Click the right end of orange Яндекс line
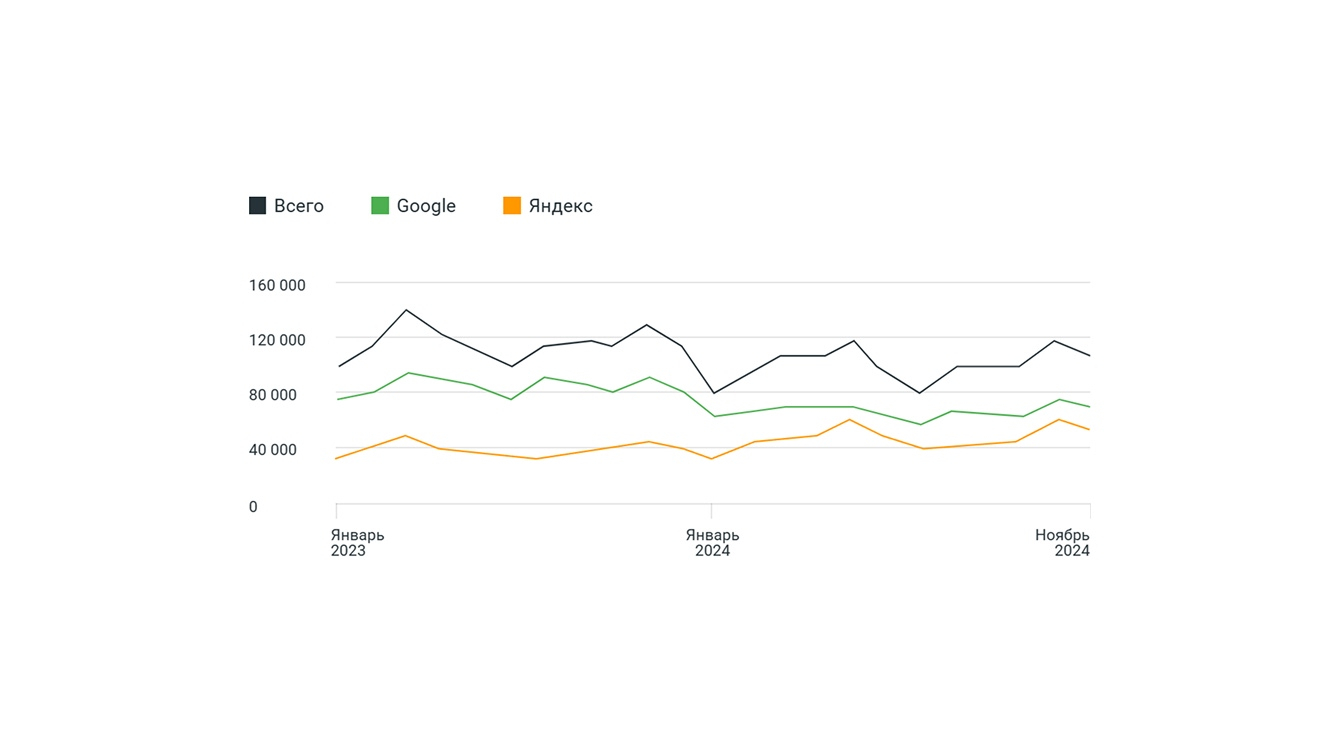 tap(1089, 430)
